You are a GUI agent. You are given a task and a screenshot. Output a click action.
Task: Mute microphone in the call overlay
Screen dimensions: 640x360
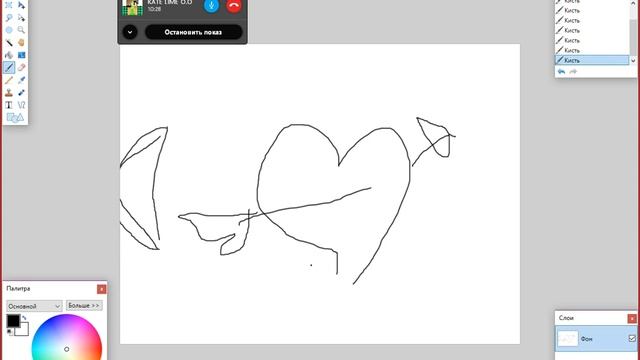click(211, 5)
